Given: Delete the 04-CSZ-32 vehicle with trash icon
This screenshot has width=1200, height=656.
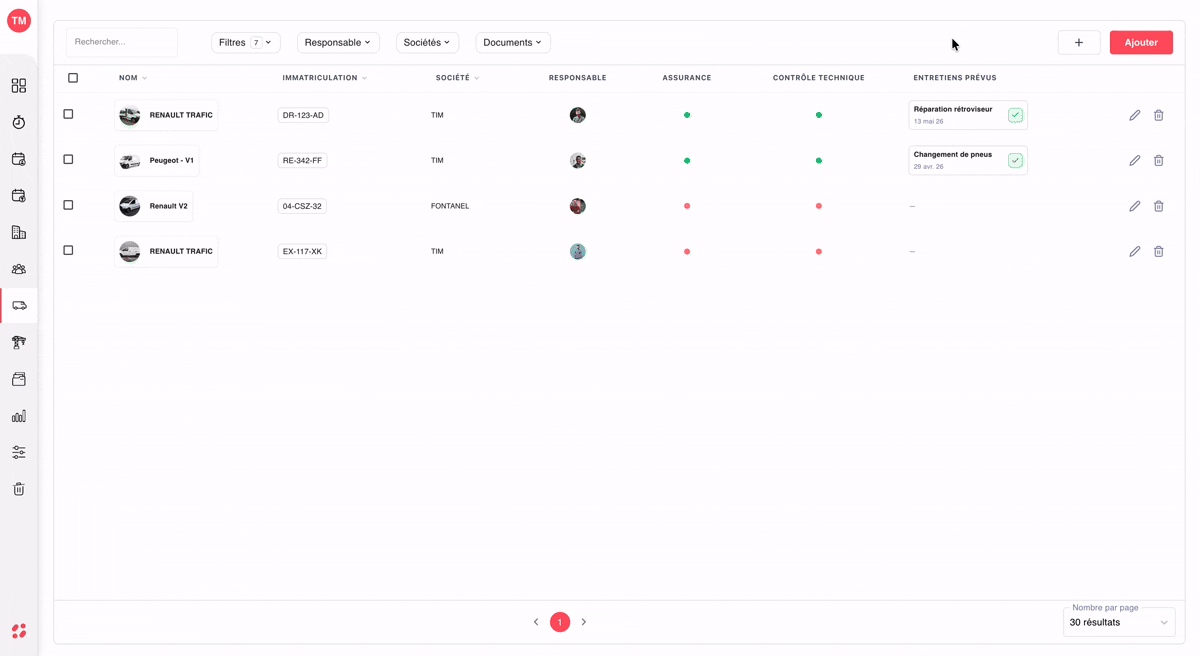Looking at the screenshot, I should 1158,206.
